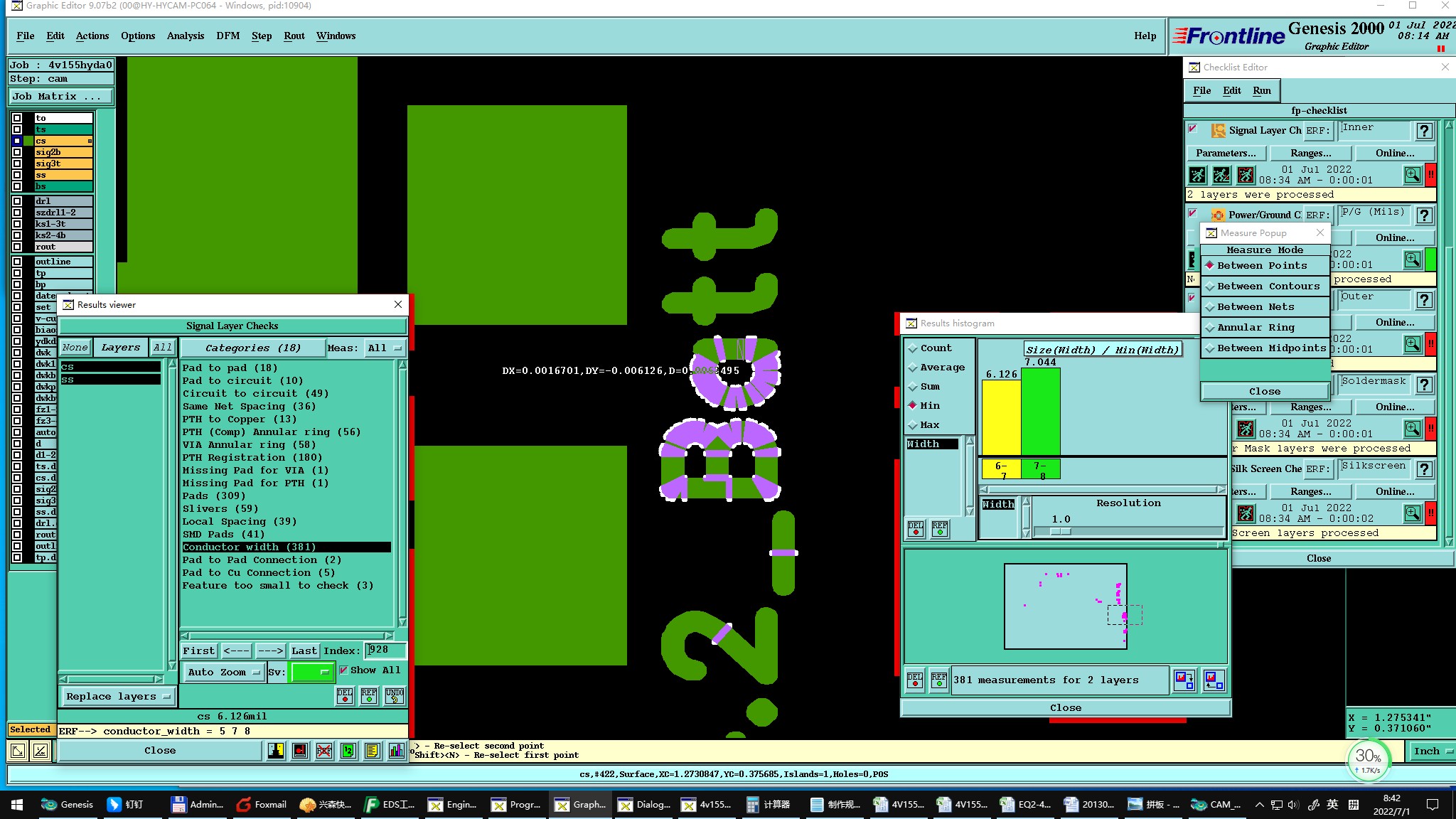
Task: Click the yellow notes report icon
Action: 372,751
